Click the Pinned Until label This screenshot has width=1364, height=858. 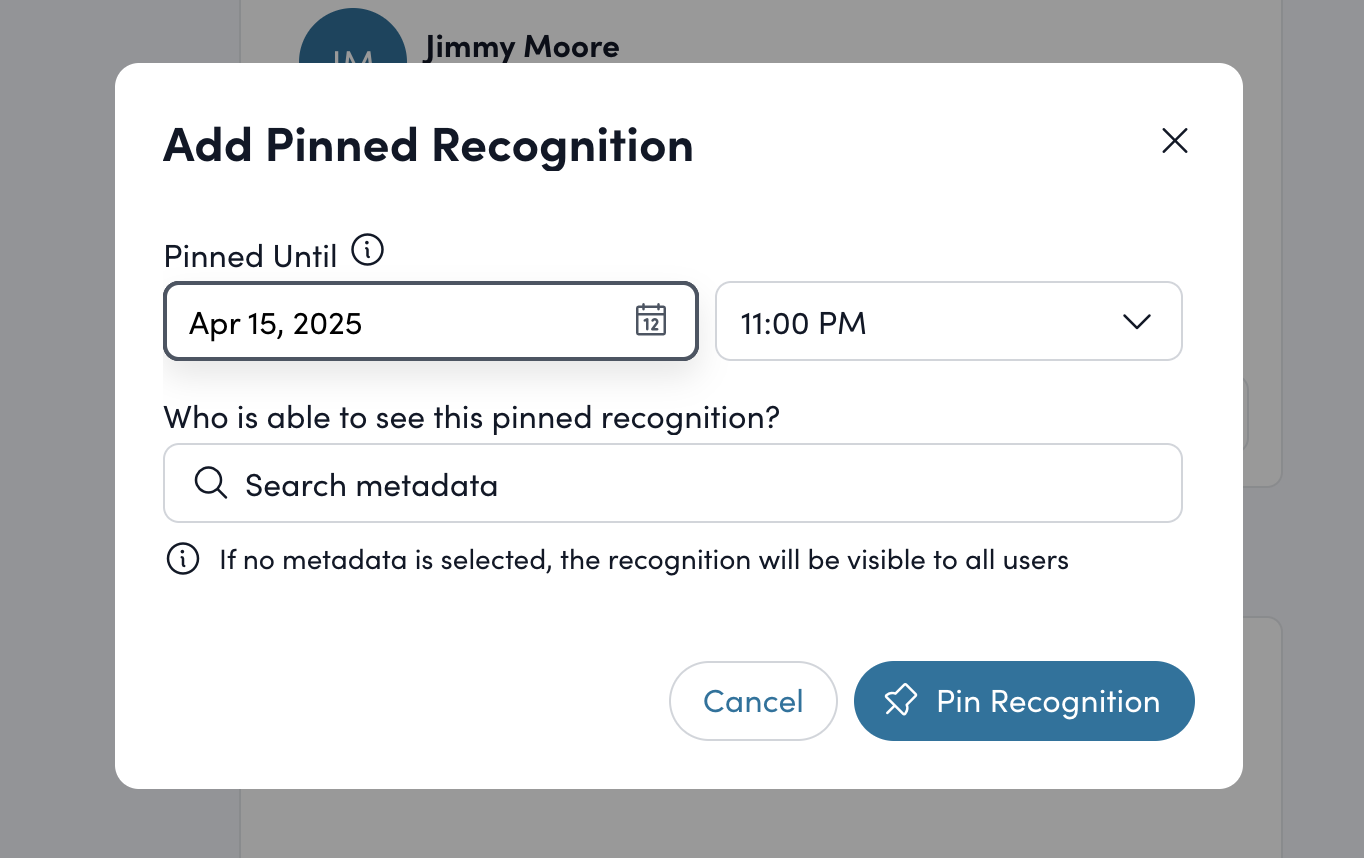250,256
